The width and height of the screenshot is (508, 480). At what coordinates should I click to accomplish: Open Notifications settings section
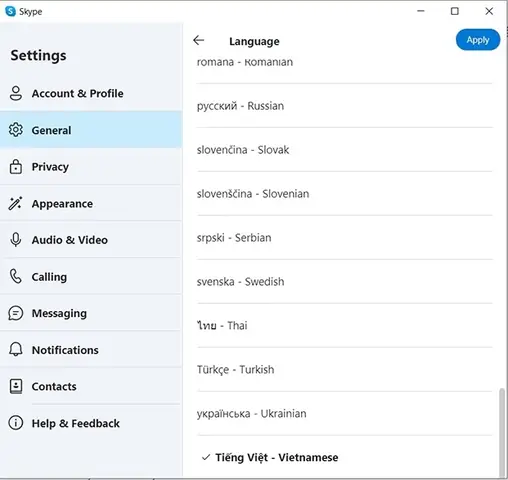(91, 350)
